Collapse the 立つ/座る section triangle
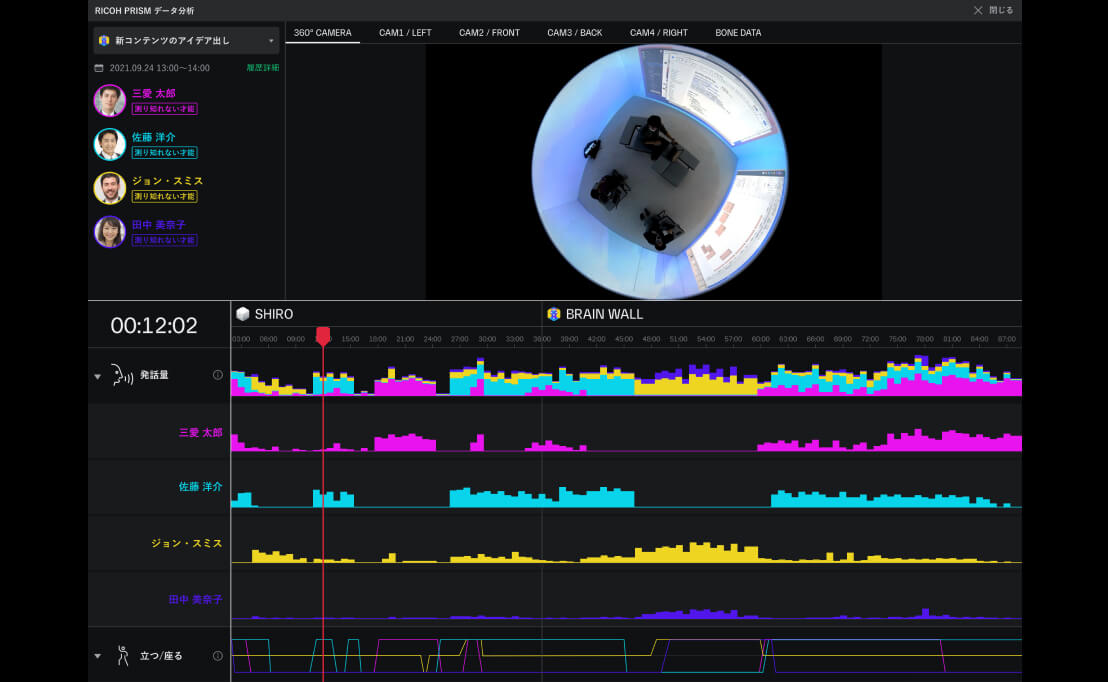 pyautogui.click(x=98, y=657)
